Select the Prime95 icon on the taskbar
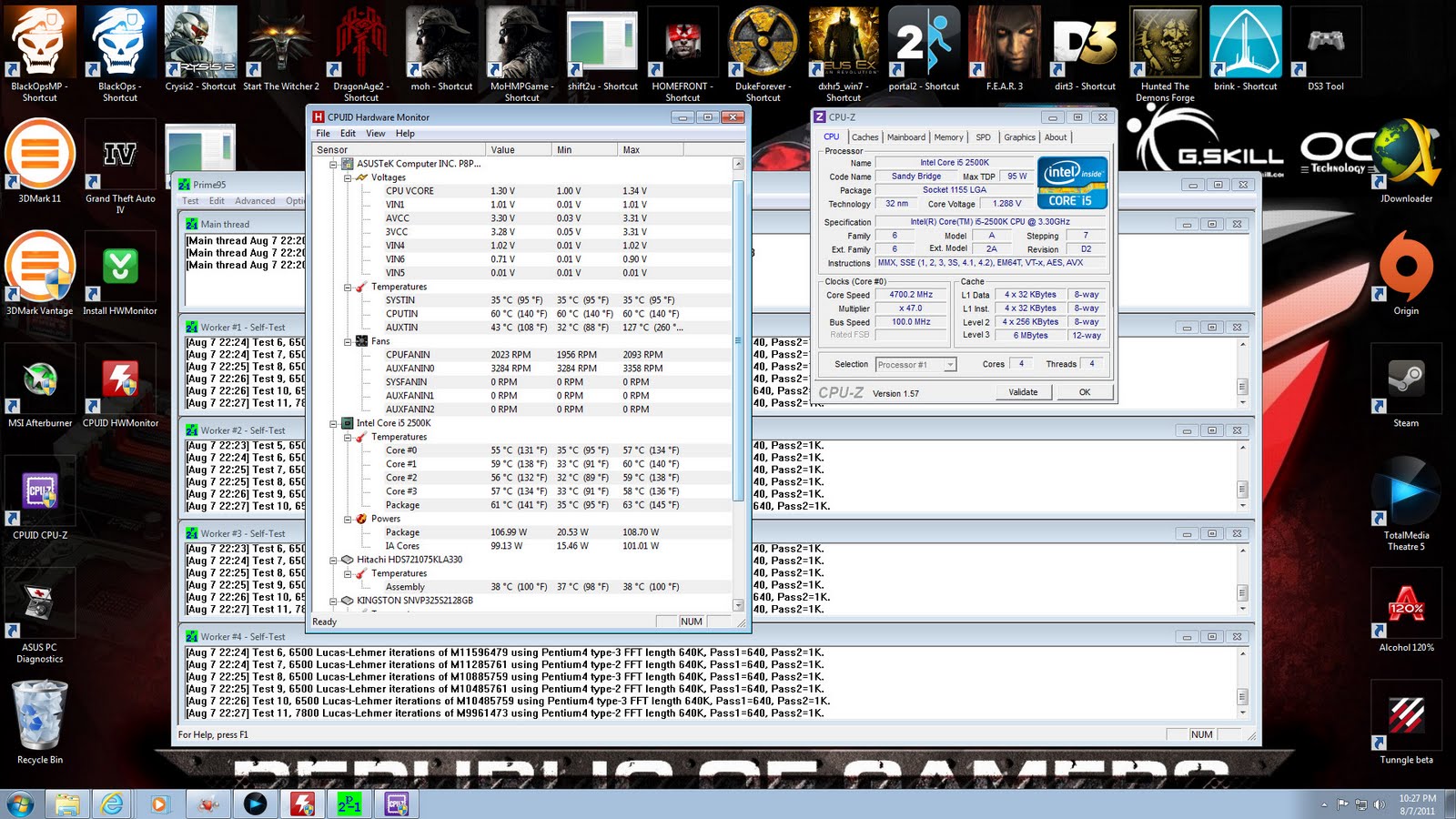Viewport: 1456px width, 819px height. click(x=349, y=804)
